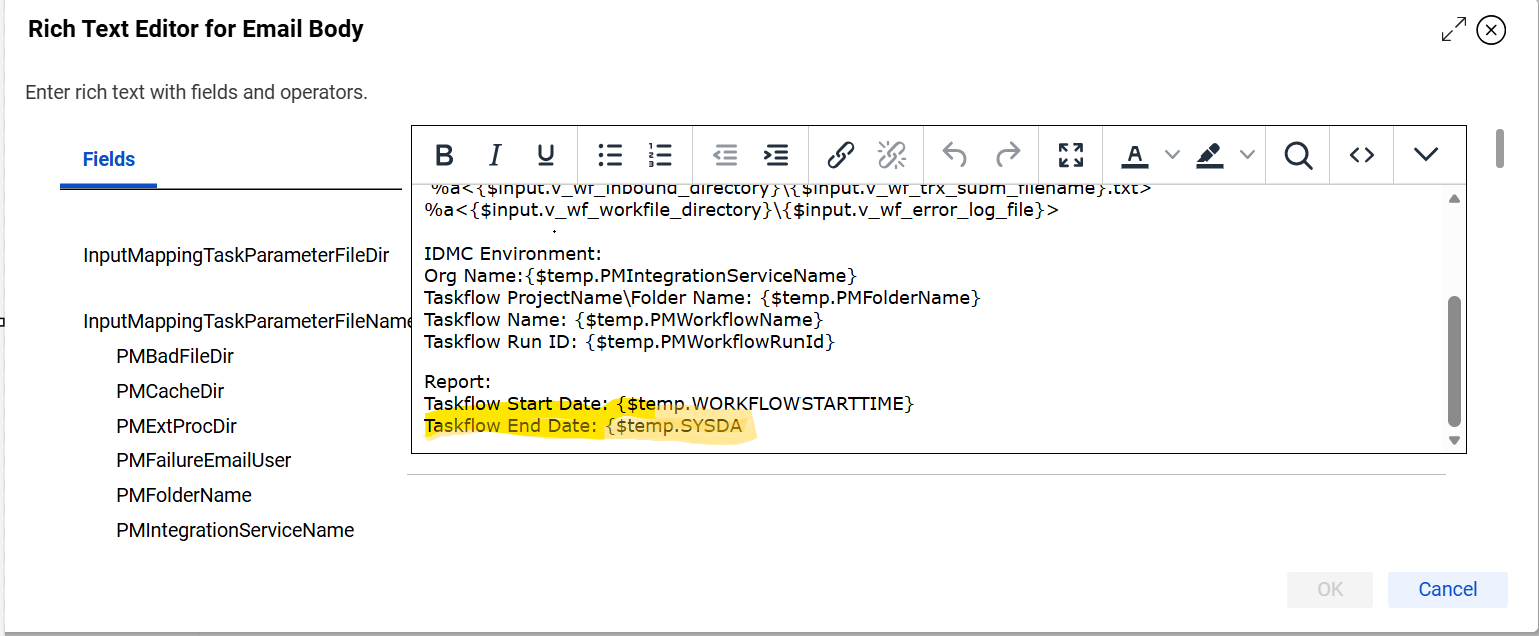Click the Taskflow Name line
Viewport: 1539px width, 636px height.
tap(623, 320)
